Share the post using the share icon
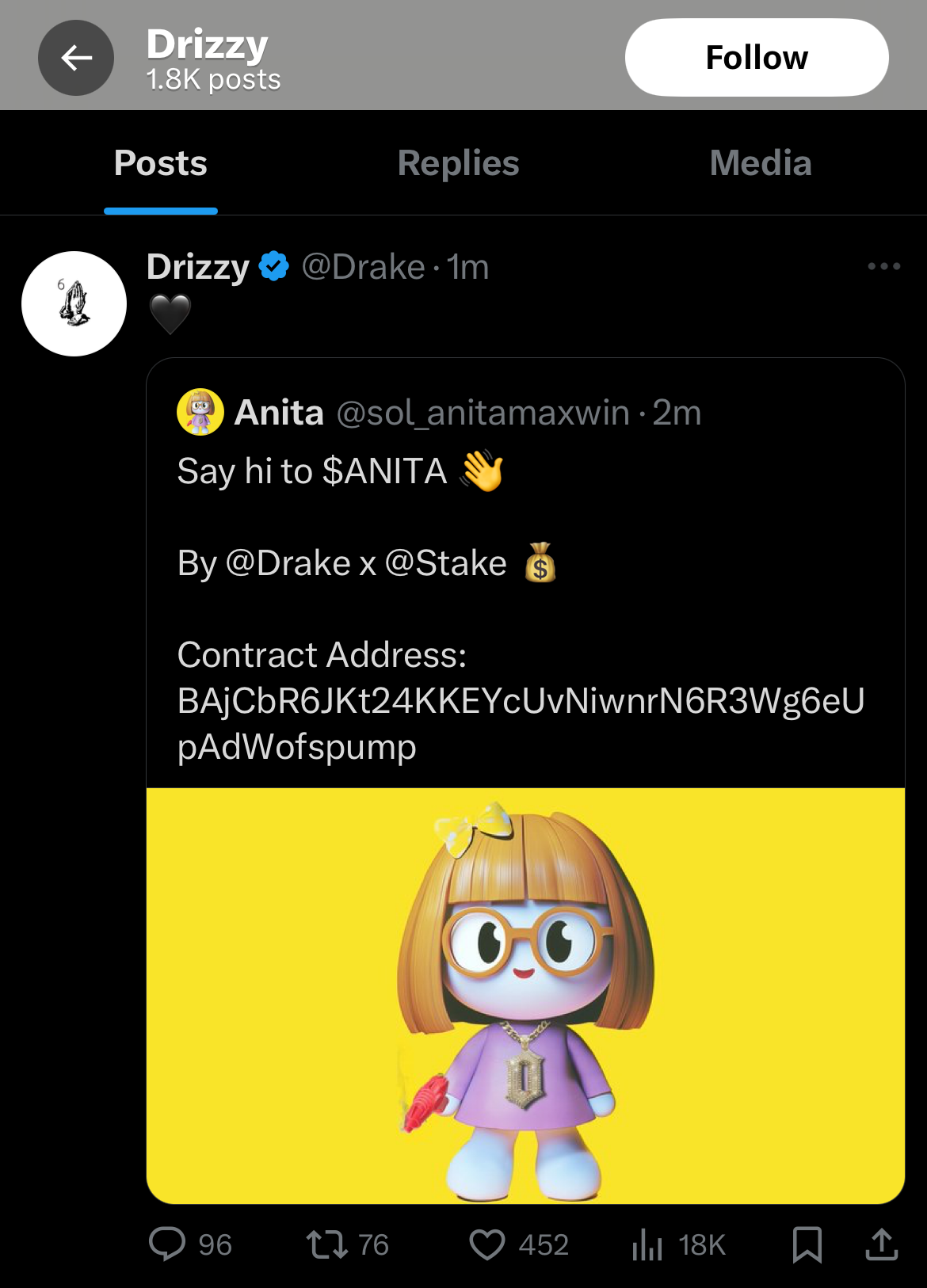This screenshot has height=1288, width=927. tap(886, 1244)
